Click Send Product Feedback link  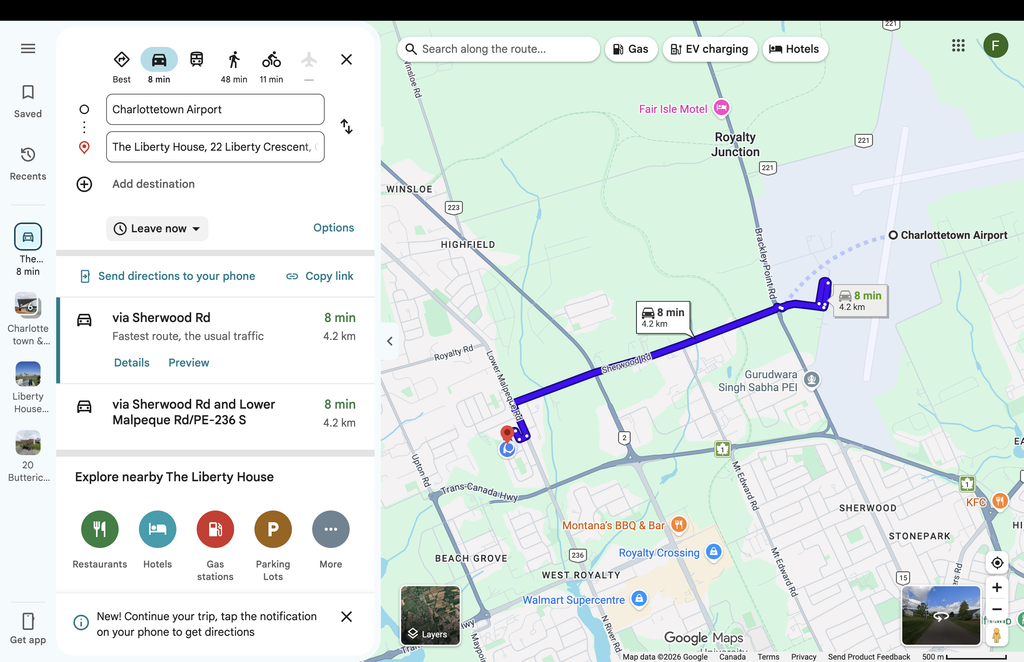(x=869, y=657)
